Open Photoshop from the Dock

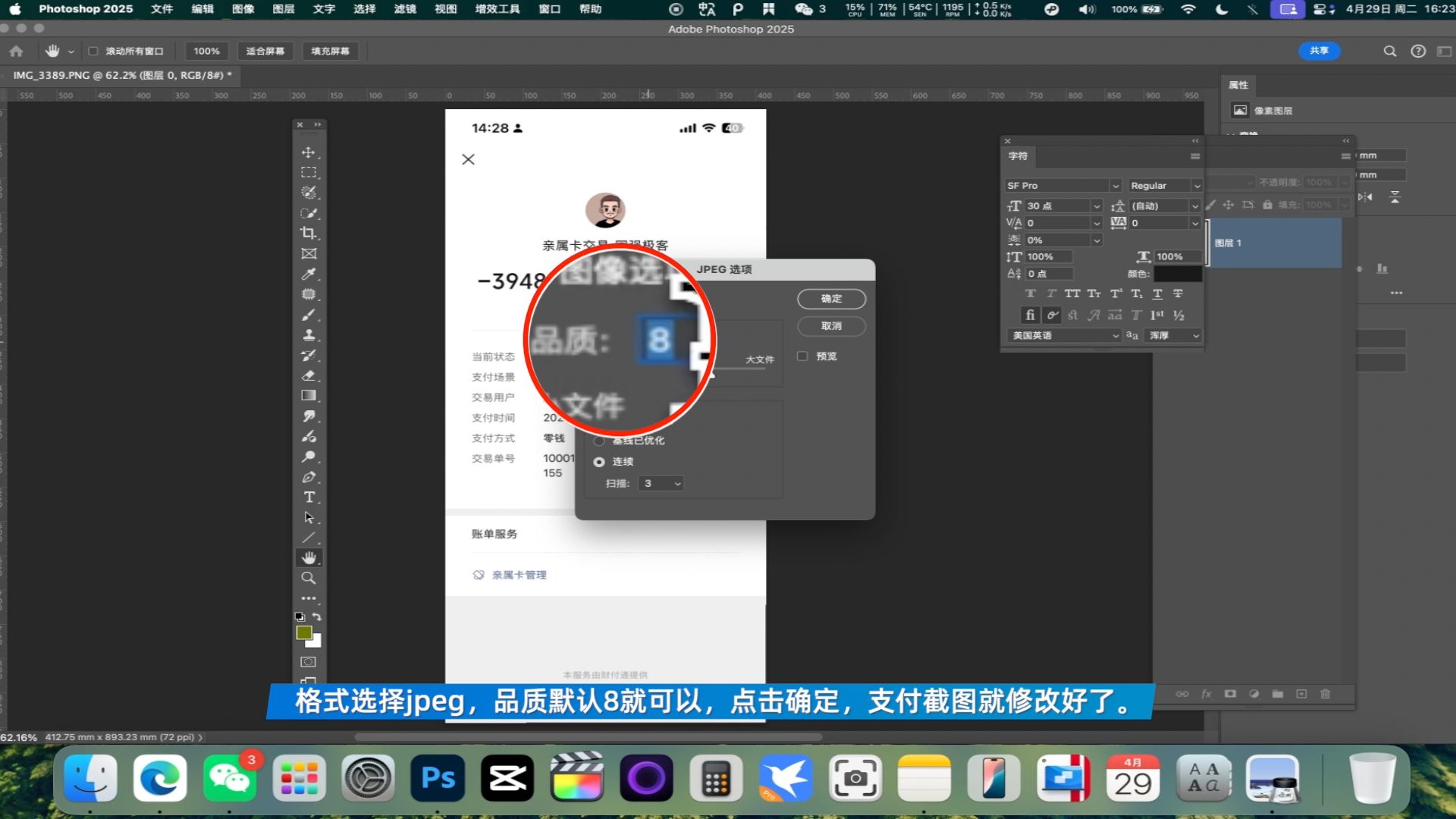(438, 778)
